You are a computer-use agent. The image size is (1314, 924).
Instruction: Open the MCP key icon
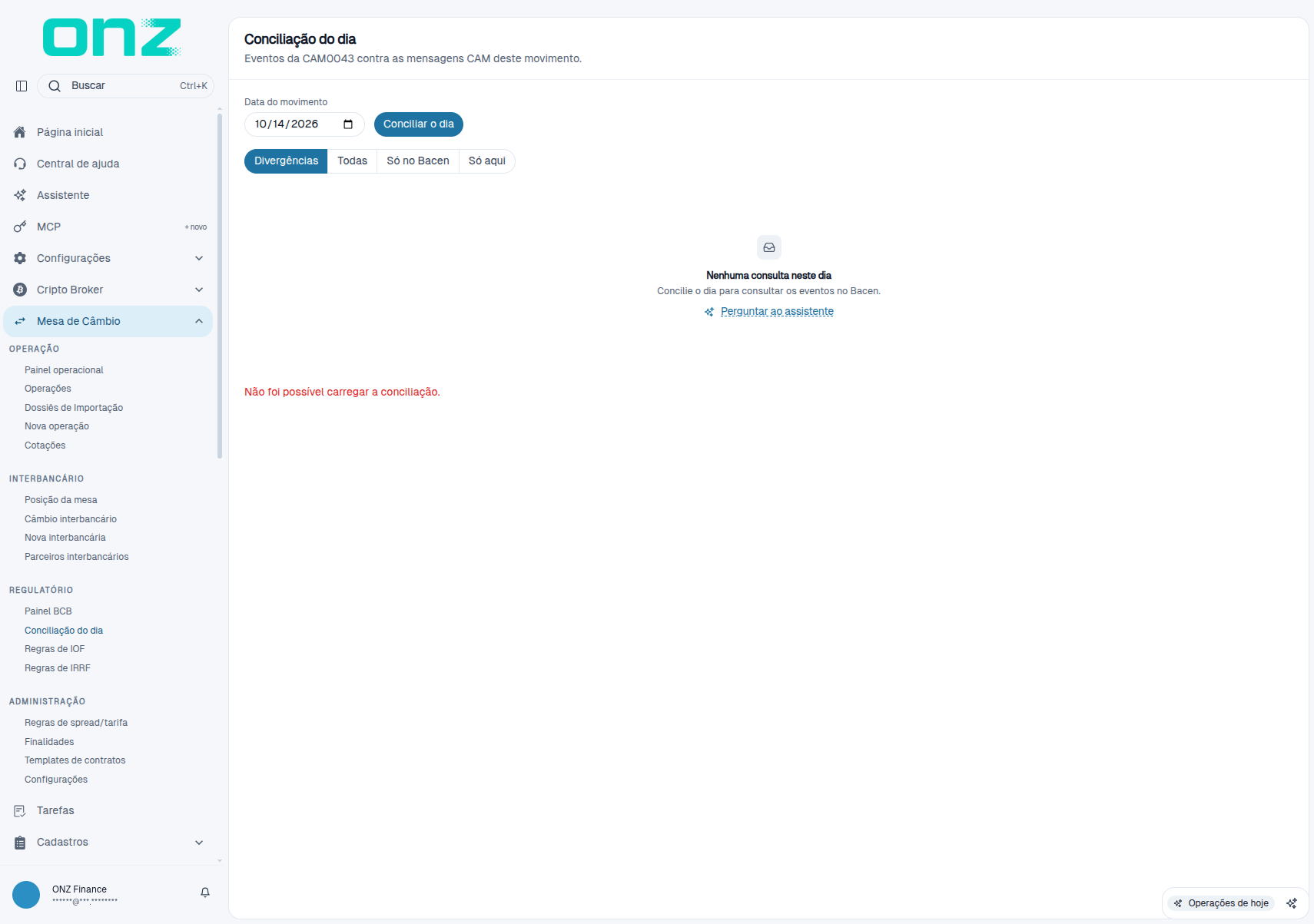20,227
